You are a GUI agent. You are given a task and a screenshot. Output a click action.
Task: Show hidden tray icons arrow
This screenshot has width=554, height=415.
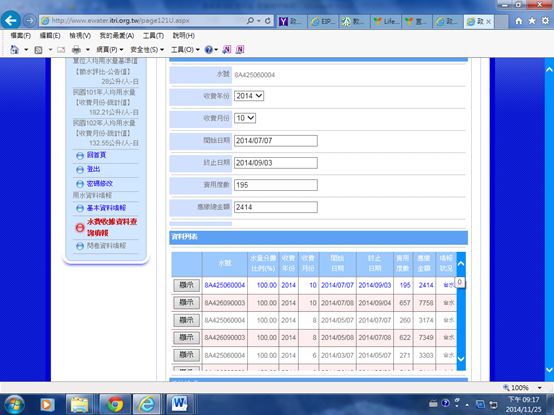click(x=467, y=405)
